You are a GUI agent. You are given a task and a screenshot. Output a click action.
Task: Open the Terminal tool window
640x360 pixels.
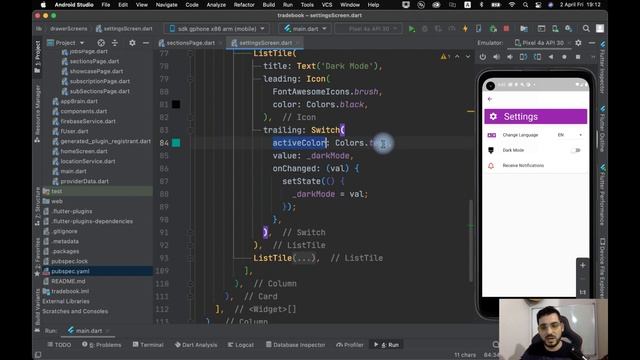pos(148,345)
